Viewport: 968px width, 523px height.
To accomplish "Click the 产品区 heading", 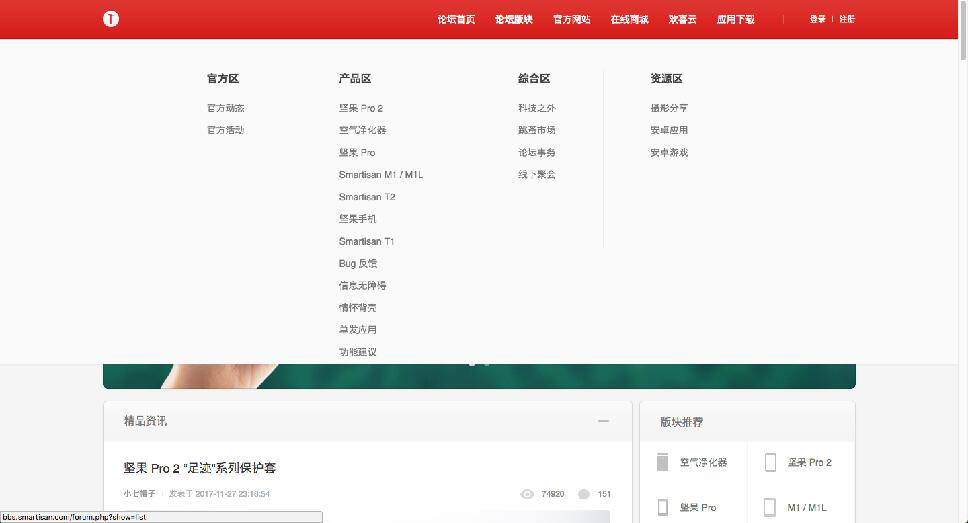I will tap(355, 78).
